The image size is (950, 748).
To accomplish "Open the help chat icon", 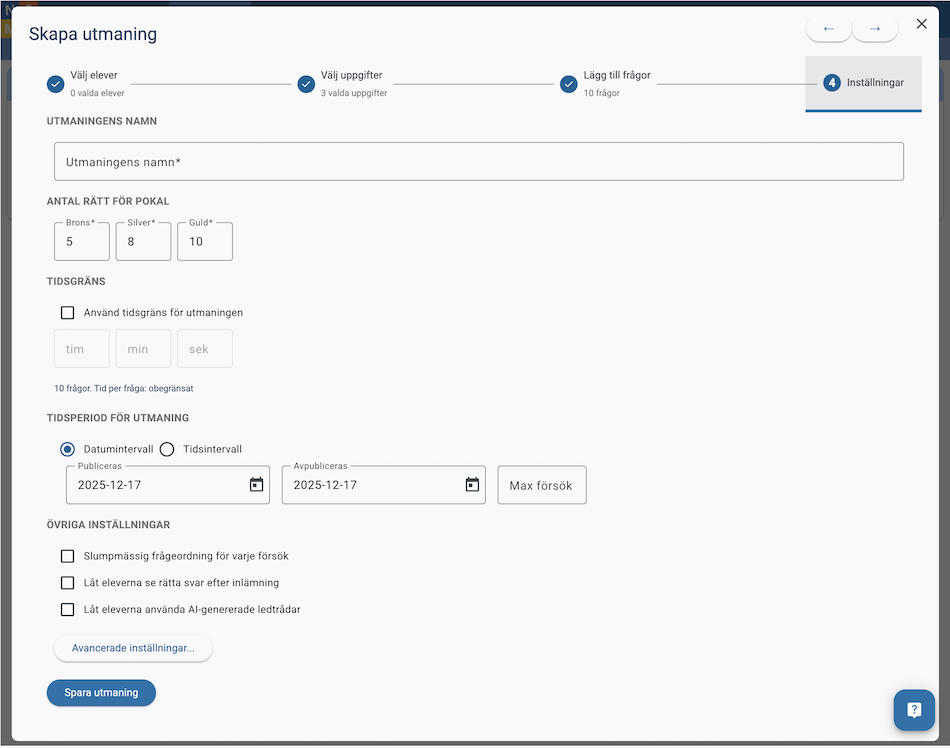I will click(913, 710).
